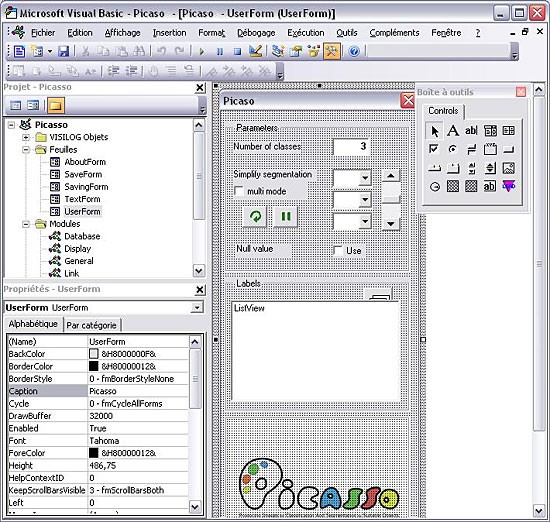Select the CheckBox control in Toolbox

click(x=434, y=149)
